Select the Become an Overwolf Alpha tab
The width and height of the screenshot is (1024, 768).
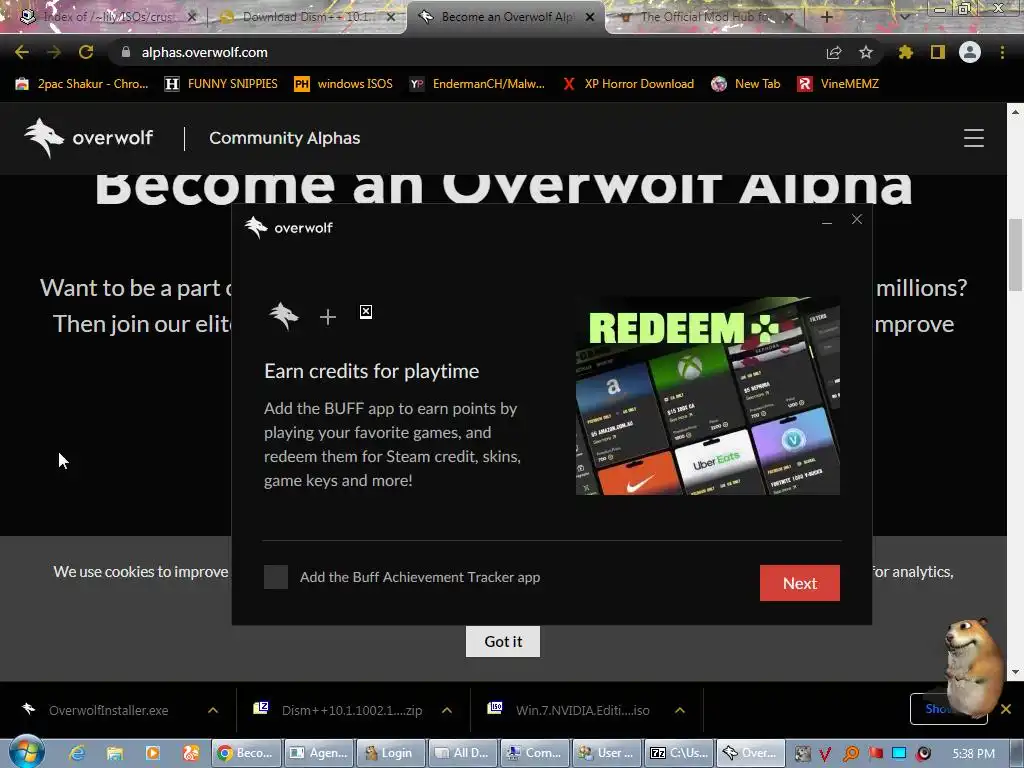pos(507,17)
